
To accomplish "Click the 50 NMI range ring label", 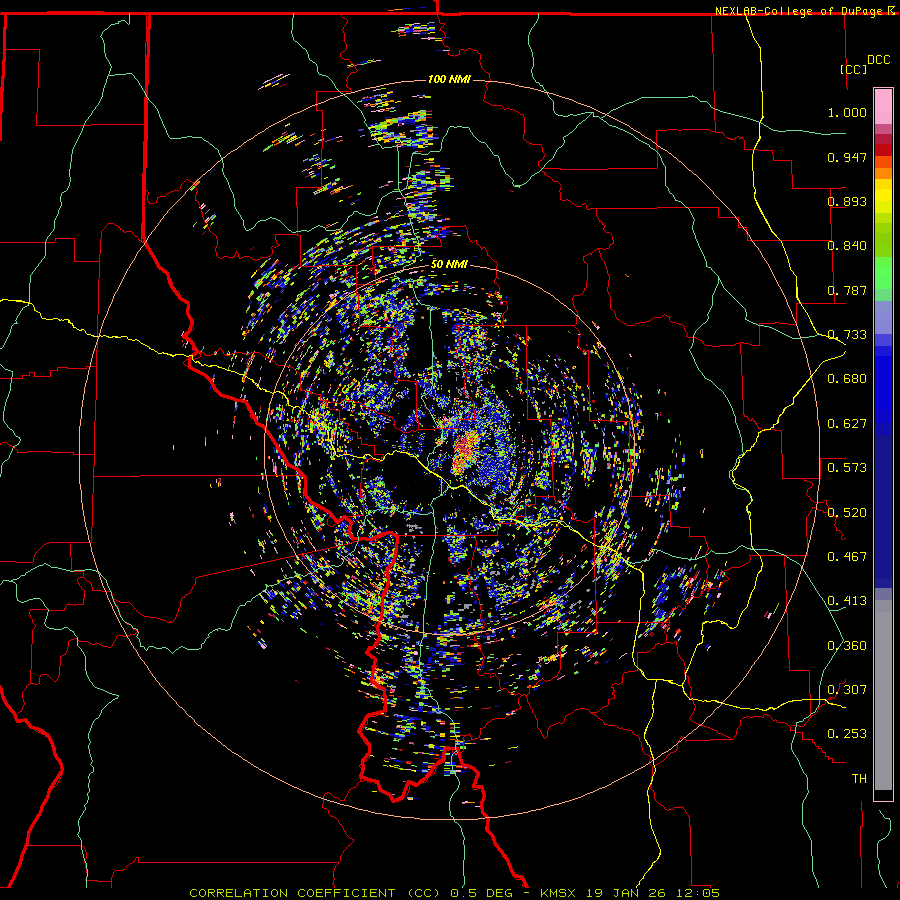I will 449,265.
